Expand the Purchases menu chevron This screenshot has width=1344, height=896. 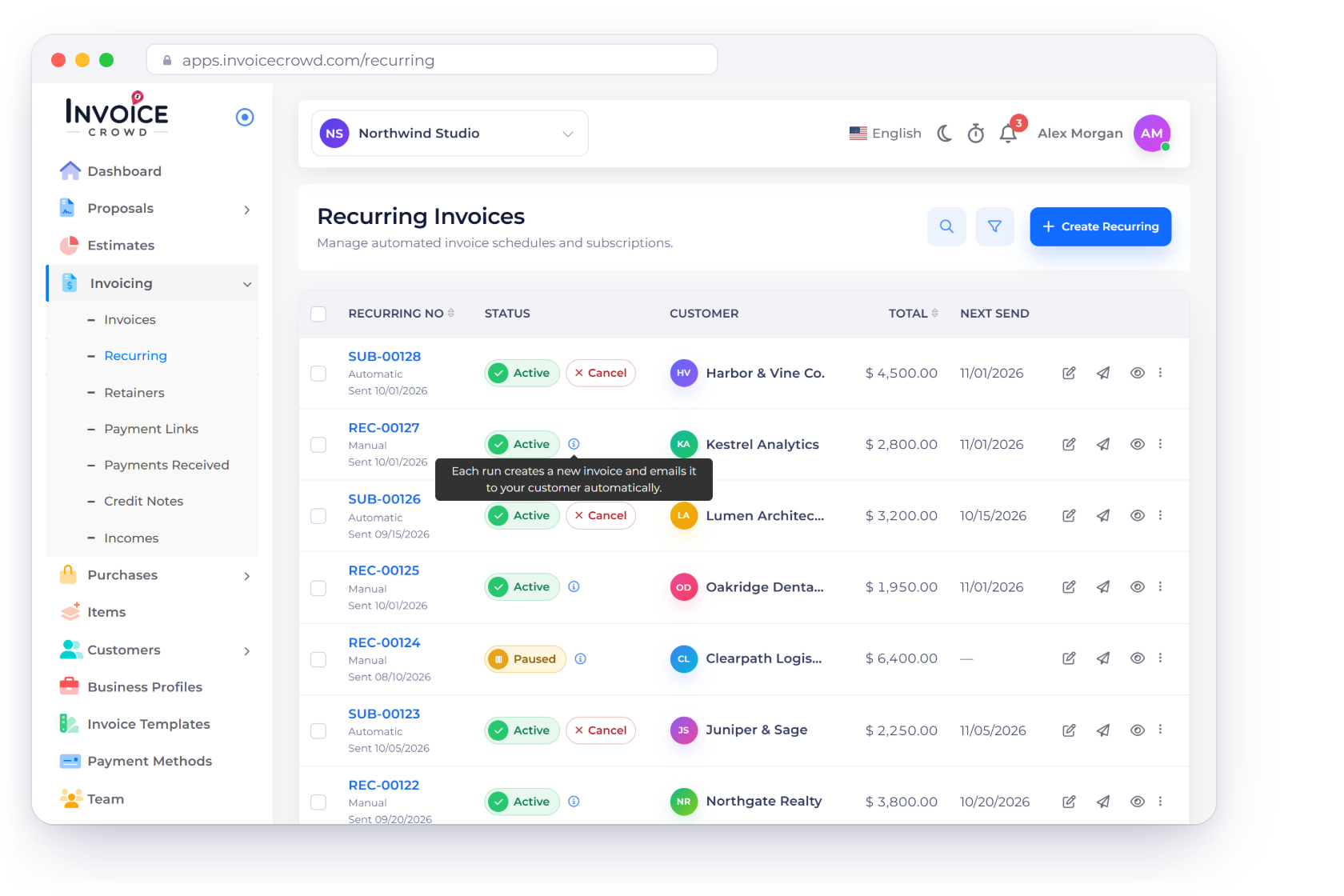[x=246, y=576]
